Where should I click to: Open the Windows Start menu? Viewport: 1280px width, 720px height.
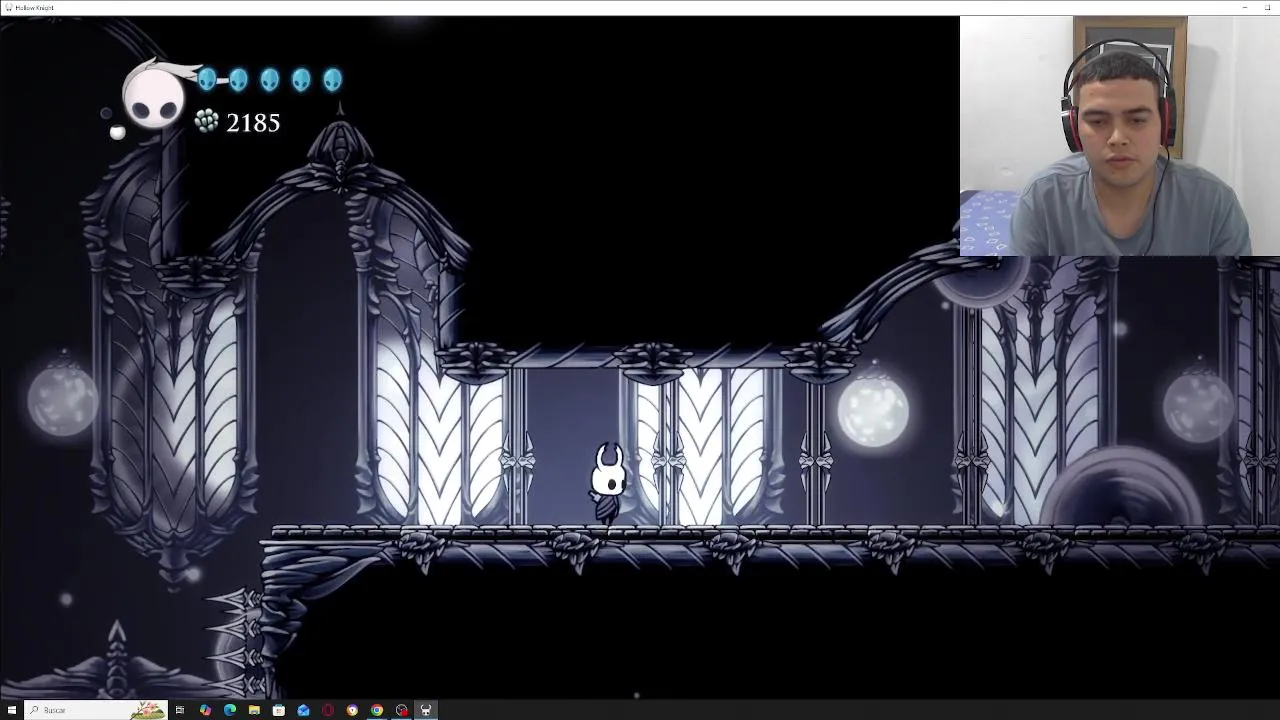(x=12, y=710)
